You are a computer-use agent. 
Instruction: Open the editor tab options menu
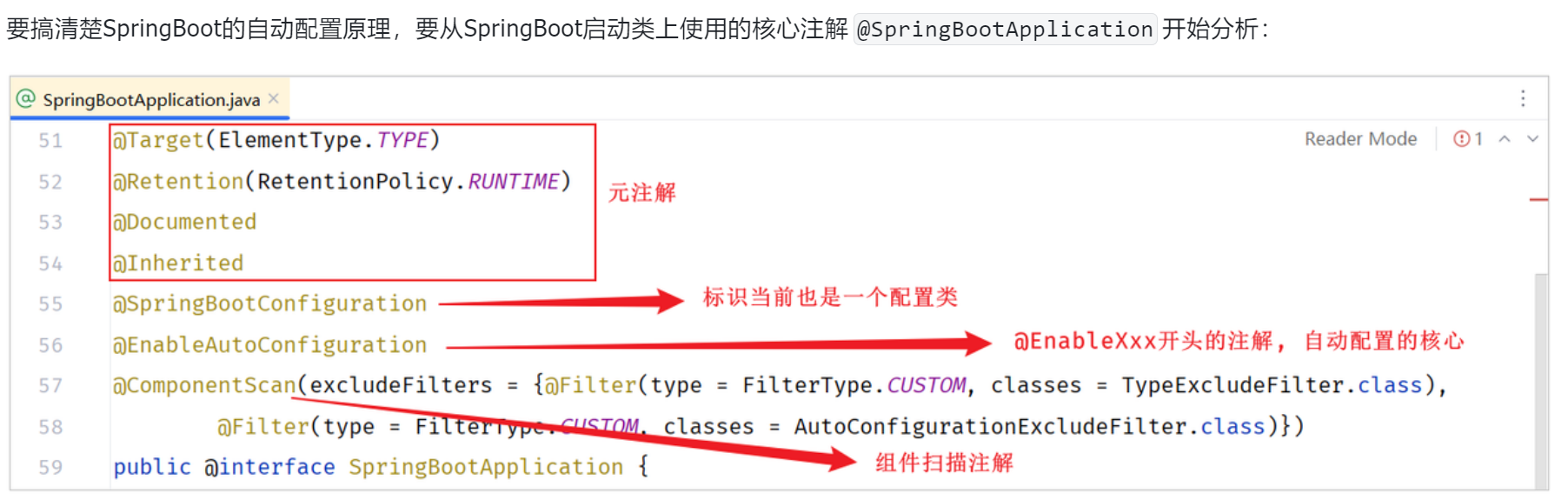tap(1523, 98)
